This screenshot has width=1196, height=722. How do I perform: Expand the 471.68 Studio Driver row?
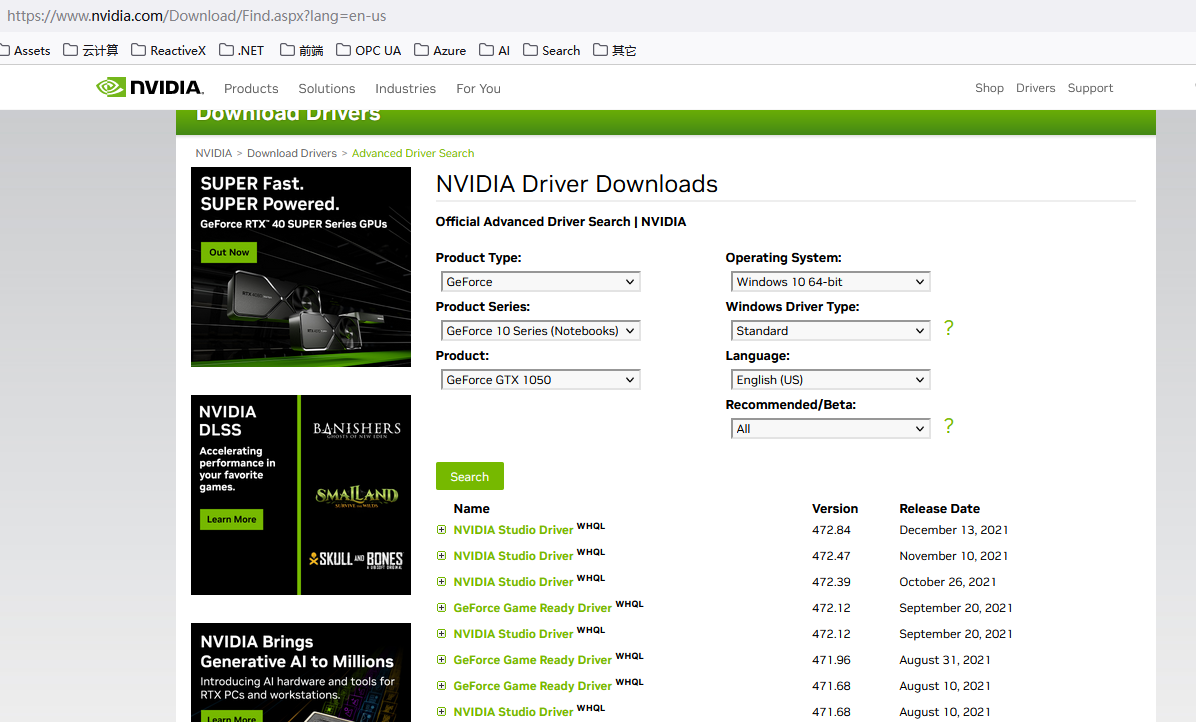tap(442, 711)
